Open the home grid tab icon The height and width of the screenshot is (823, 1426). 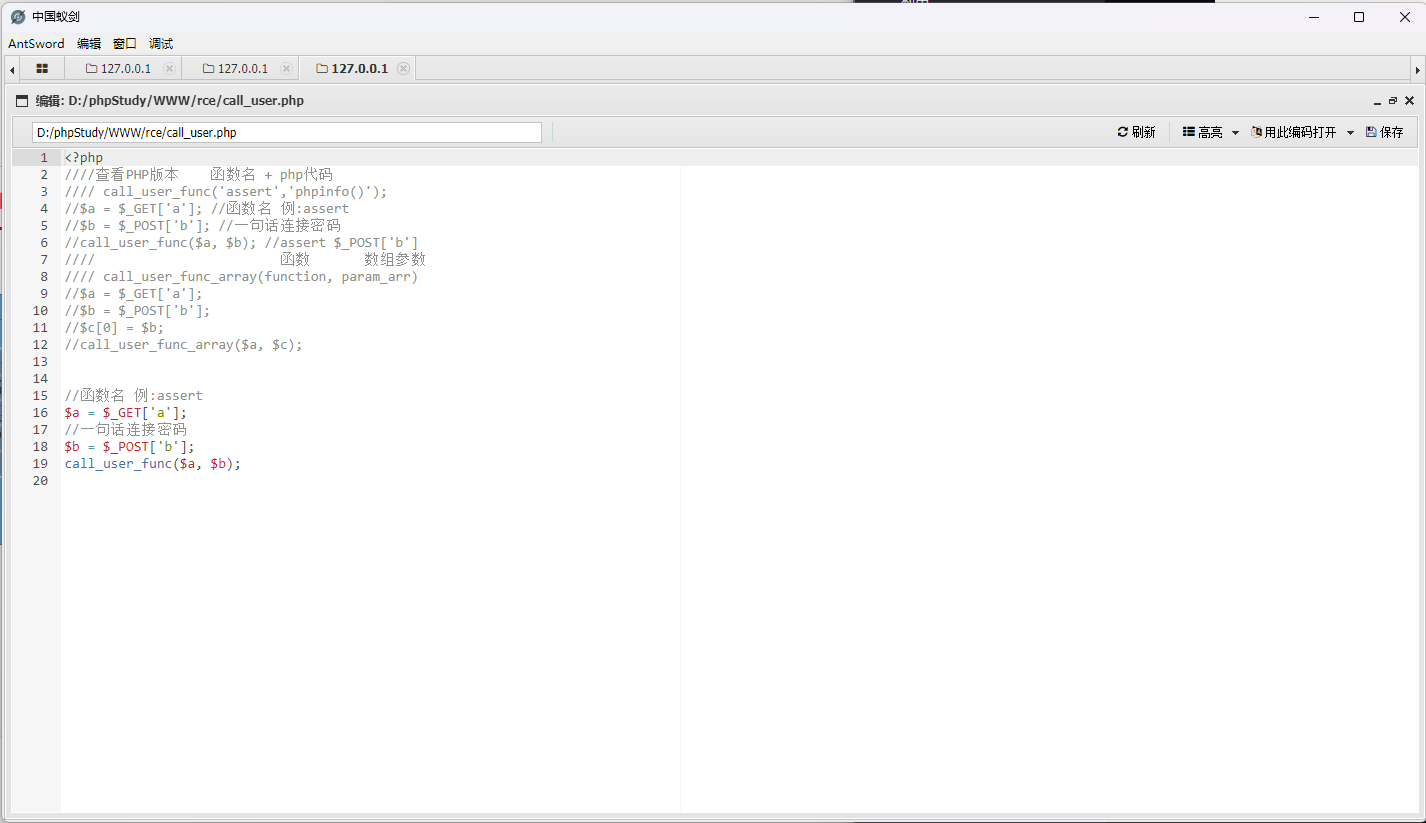[x=42, y=69]
